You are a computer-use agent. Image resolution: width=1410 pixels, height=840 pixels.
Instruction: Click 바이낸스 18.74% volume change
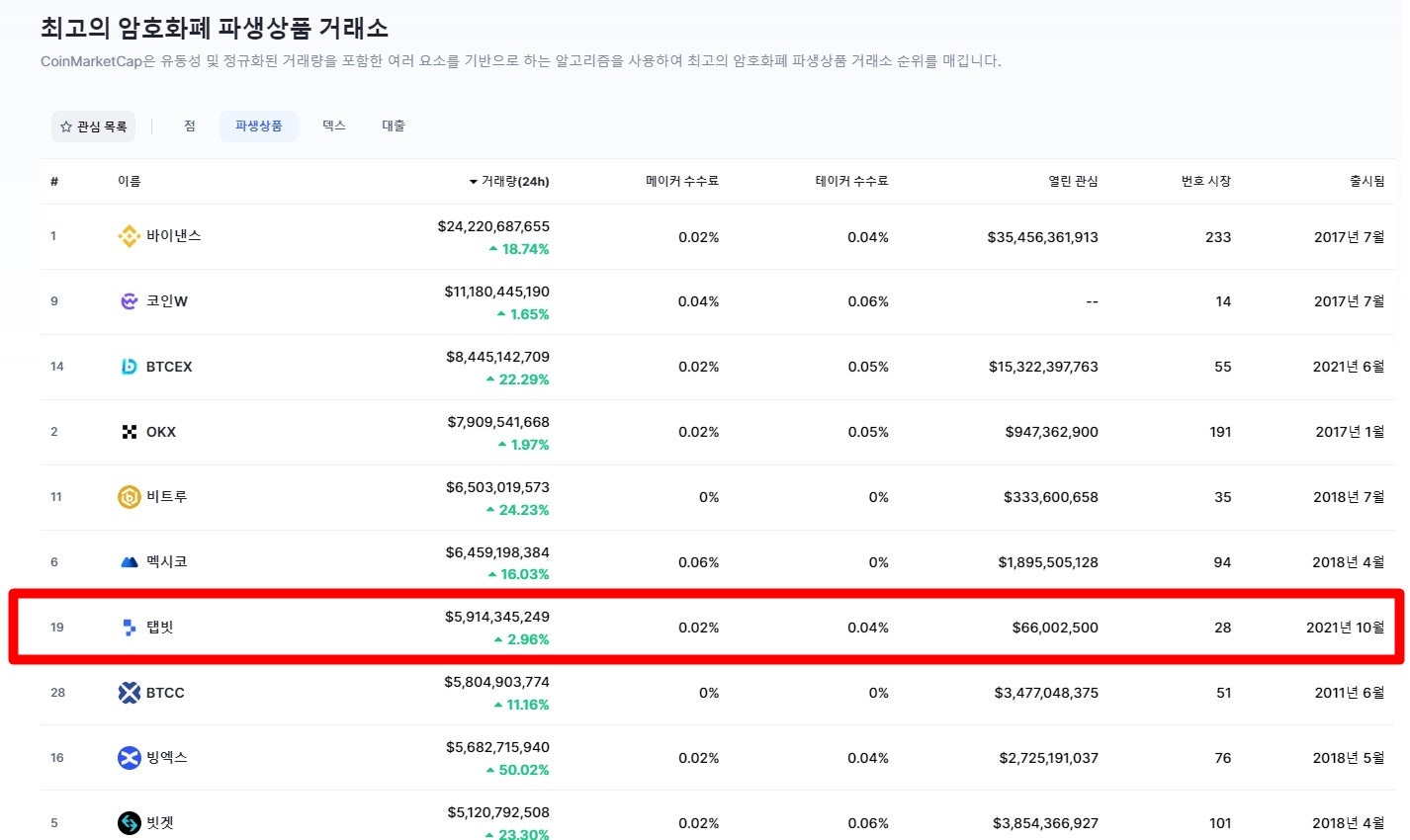click(x=519, y=249)
